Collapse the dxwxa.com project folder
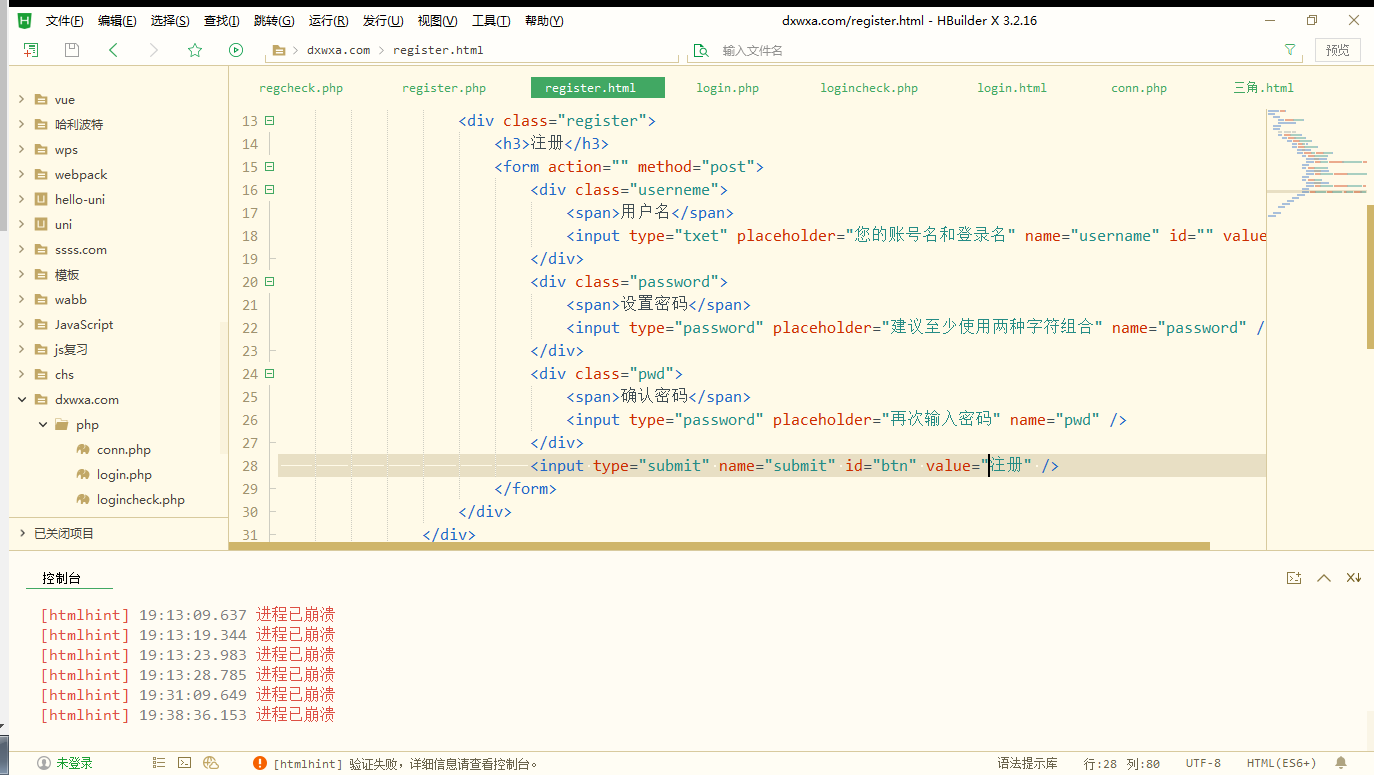The height and width of the screenshot is (775, 1374). 22,400
